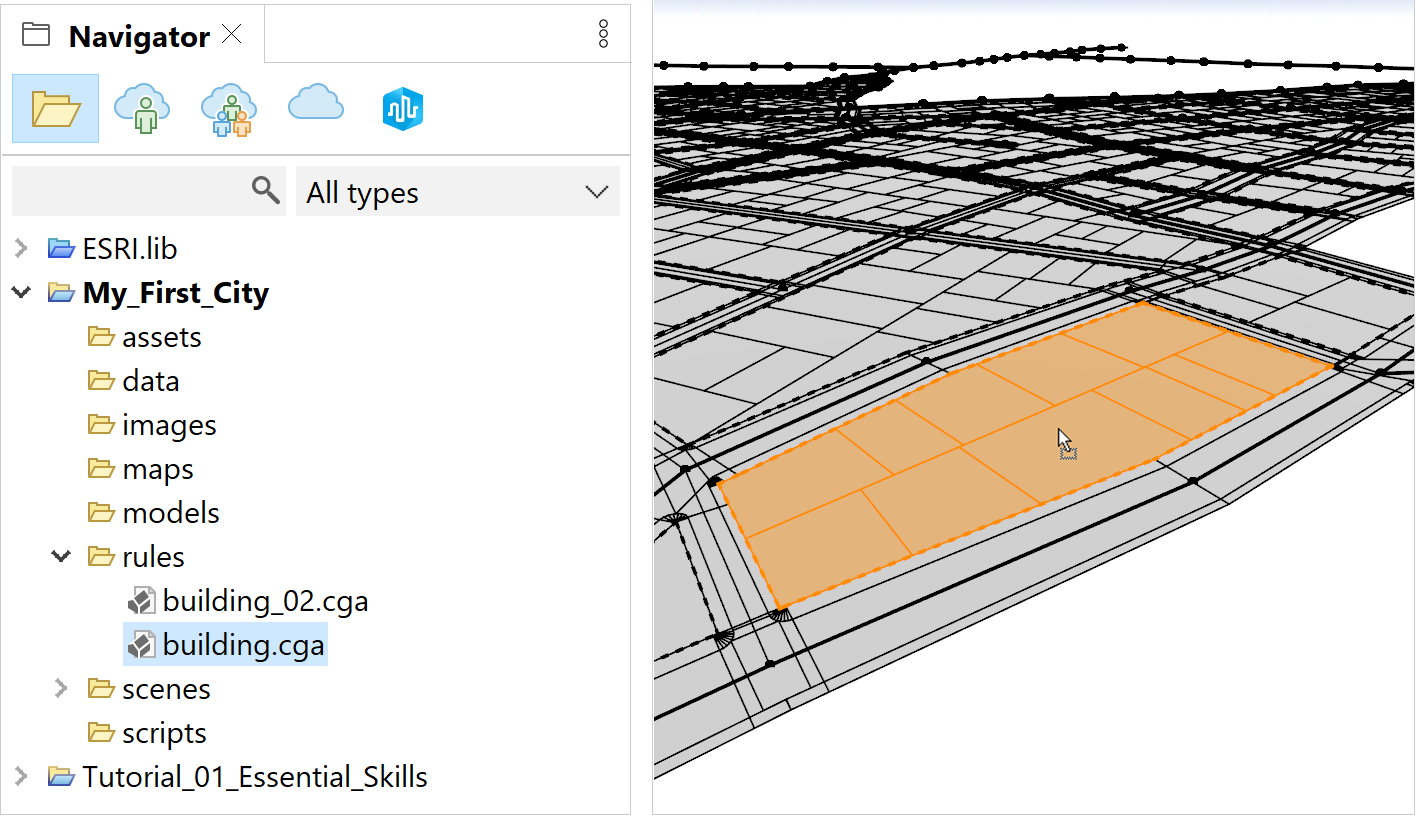Open the My Content cloud icon
This screenshot has width=1419, height=816.
point(142,108)
